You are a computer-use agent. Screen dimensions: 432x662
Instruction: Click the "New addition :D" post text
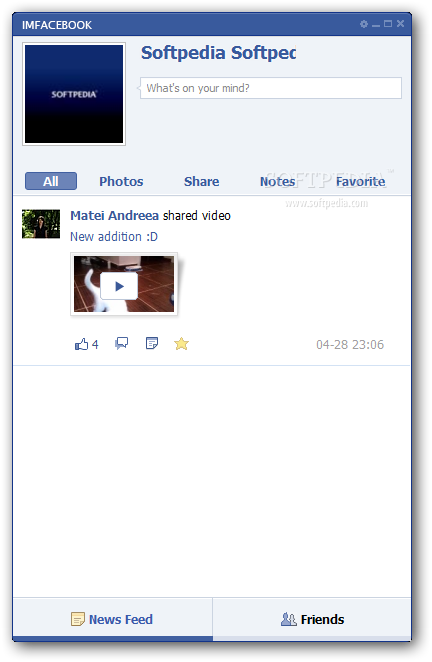coord(114,236)
